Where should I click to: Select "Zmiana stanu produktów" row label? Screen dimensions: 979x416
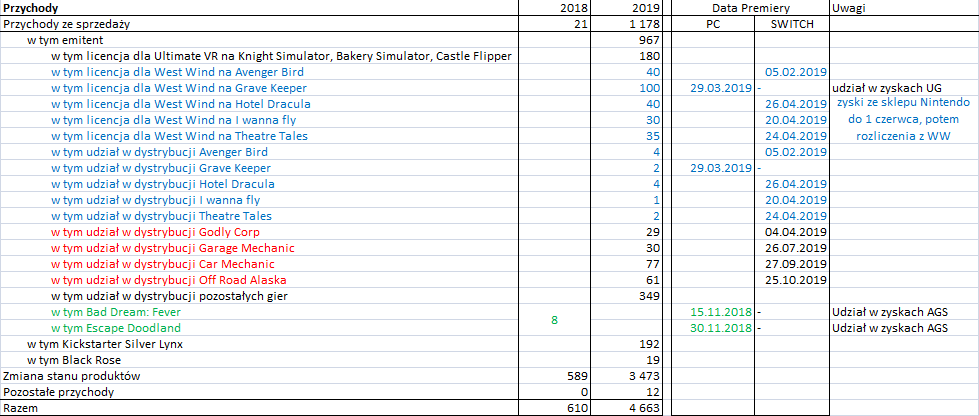pos(72,376)
